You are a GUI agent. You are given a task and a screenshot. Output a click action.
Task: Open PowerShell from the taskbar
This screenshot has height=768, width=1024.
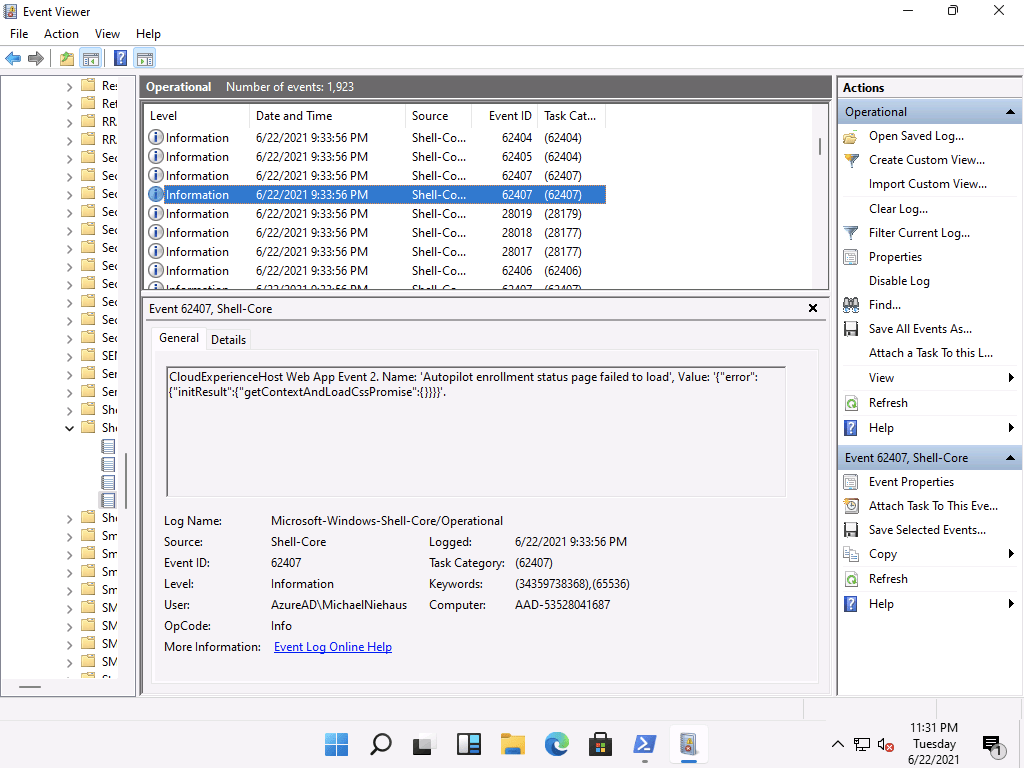644,744
